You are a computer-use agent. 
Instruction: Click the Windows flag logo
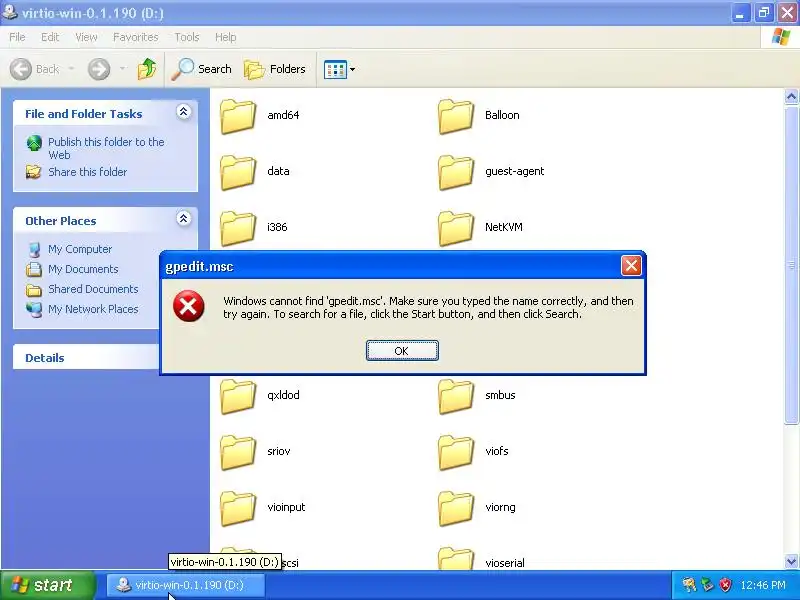781,37
